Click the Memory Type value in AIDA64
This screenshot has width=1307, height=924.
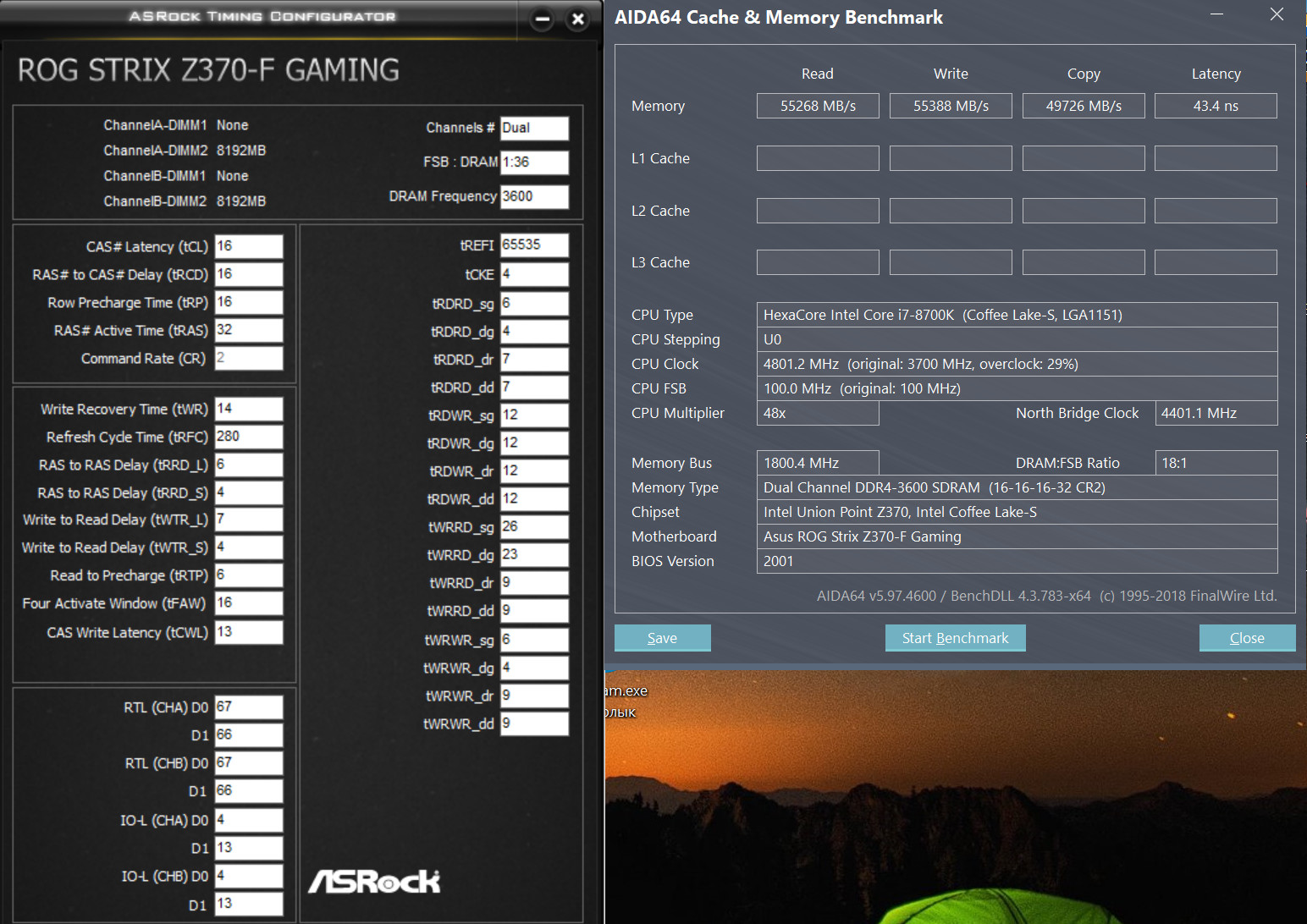[1017, 487]
